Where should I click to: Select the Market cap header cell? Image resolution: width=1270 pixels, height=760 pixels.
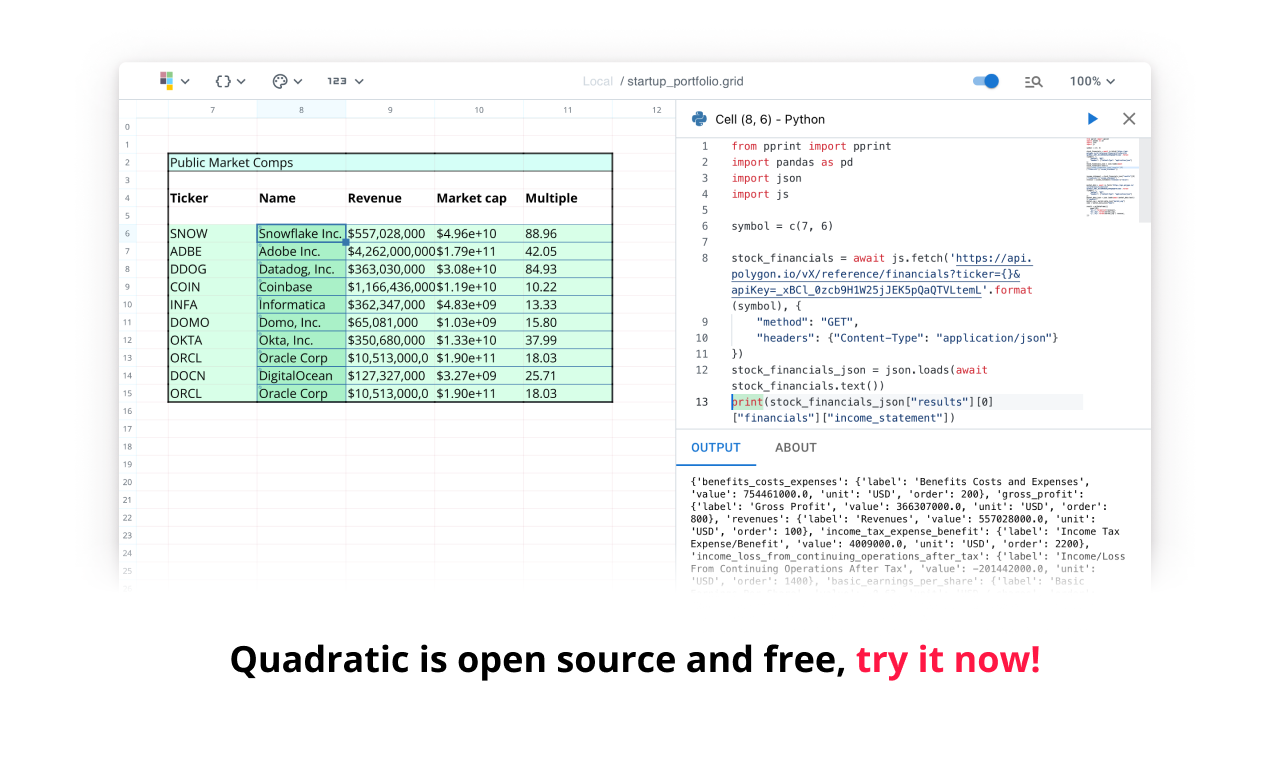coord(479,198)
